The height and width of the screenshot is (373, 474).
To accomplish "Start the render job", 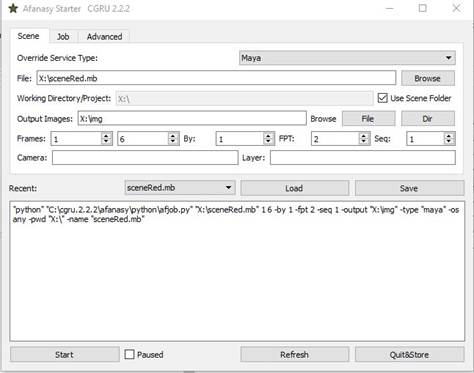I will click(x=65, y=355).
